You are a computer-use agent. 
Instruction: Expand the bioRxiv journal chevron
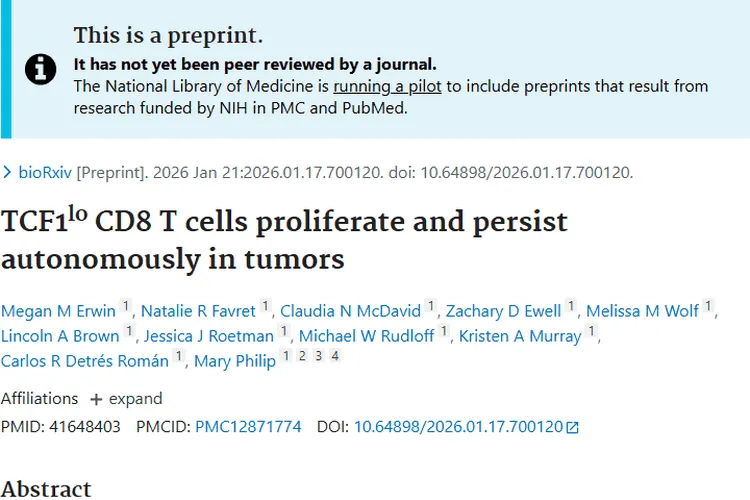tap(8, 172)
